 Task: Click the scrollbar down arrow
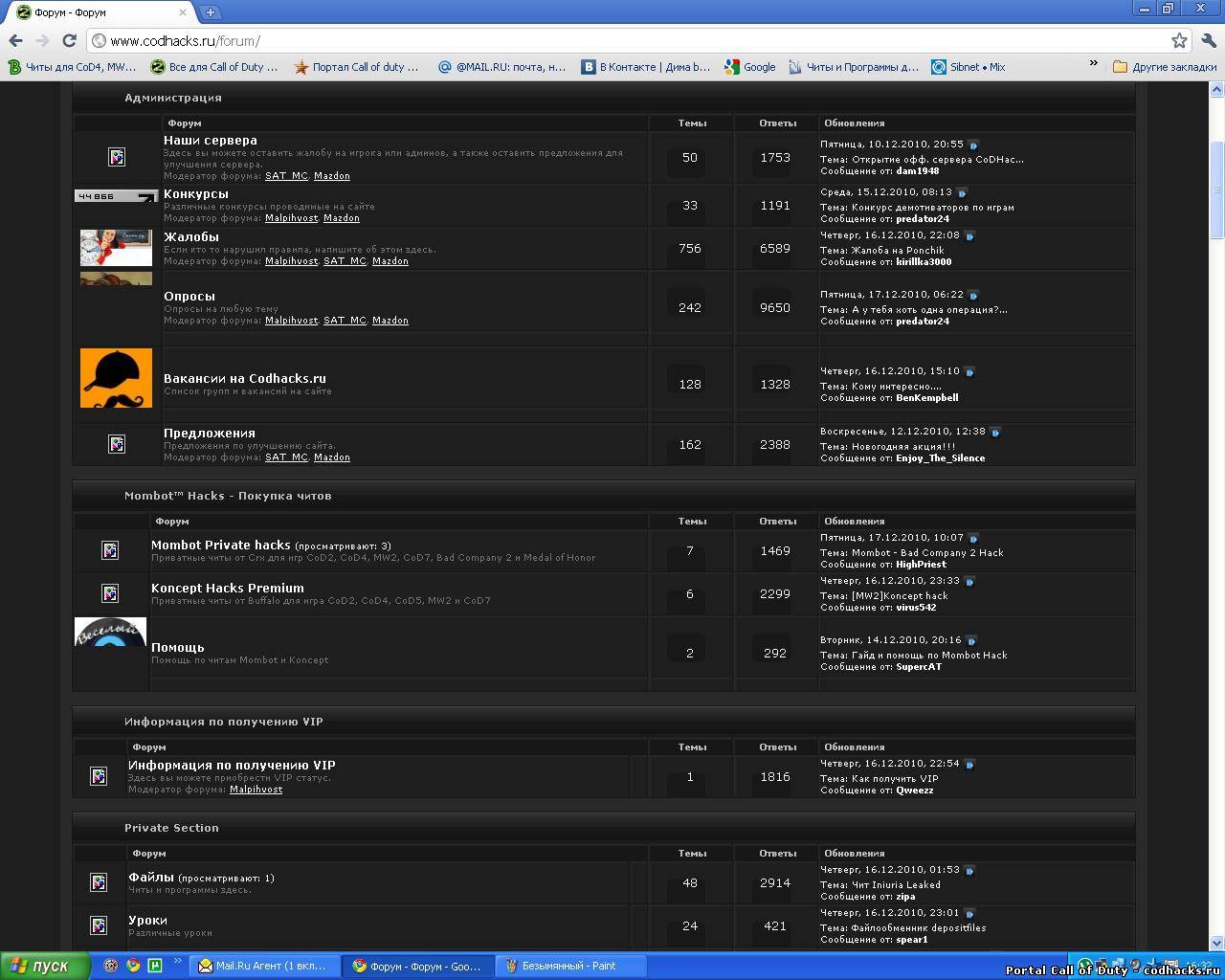[1216, 943]
